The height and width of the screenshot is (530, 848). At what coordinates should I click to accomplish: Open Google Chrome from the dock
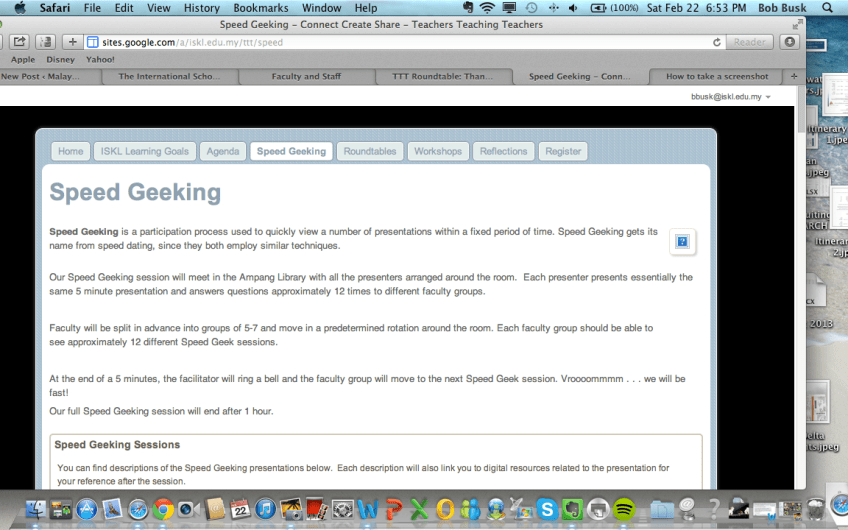coord(164,510)
